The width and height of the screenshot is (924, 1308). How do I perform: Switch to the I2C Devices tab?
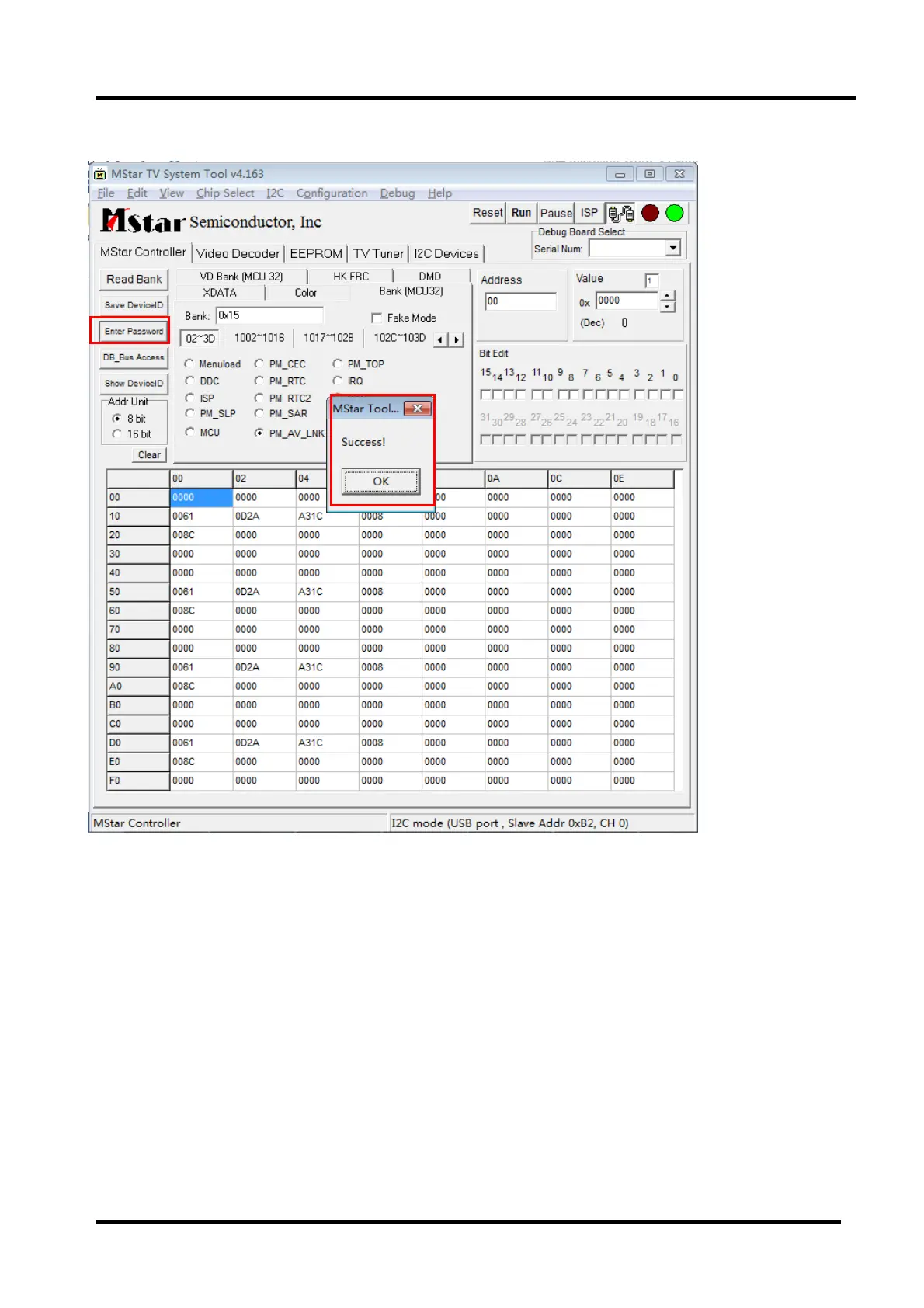coord(446,253)
